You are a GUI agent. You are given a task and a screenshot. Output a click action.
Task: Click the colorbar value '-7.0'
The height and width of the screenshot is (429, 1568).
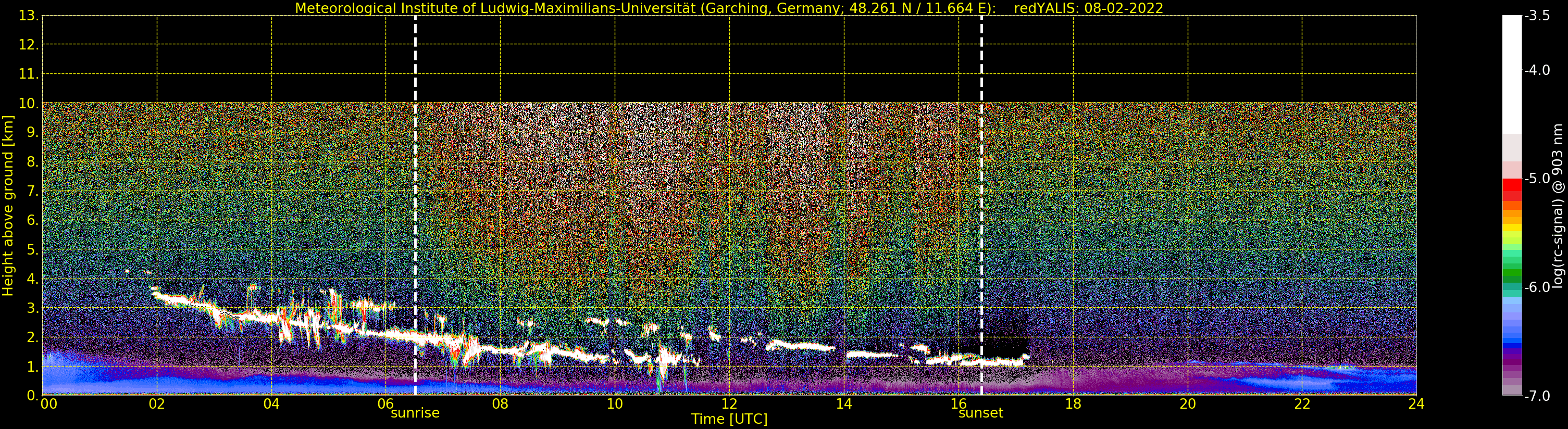click(1537, 396)
